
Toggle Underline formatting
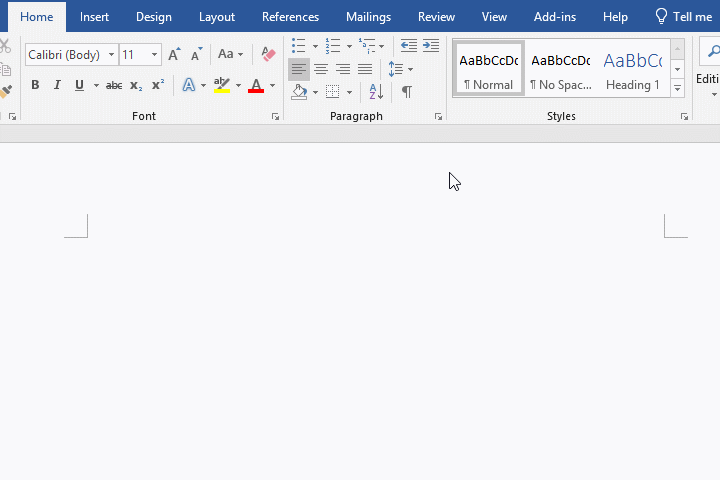click(79, 85)
